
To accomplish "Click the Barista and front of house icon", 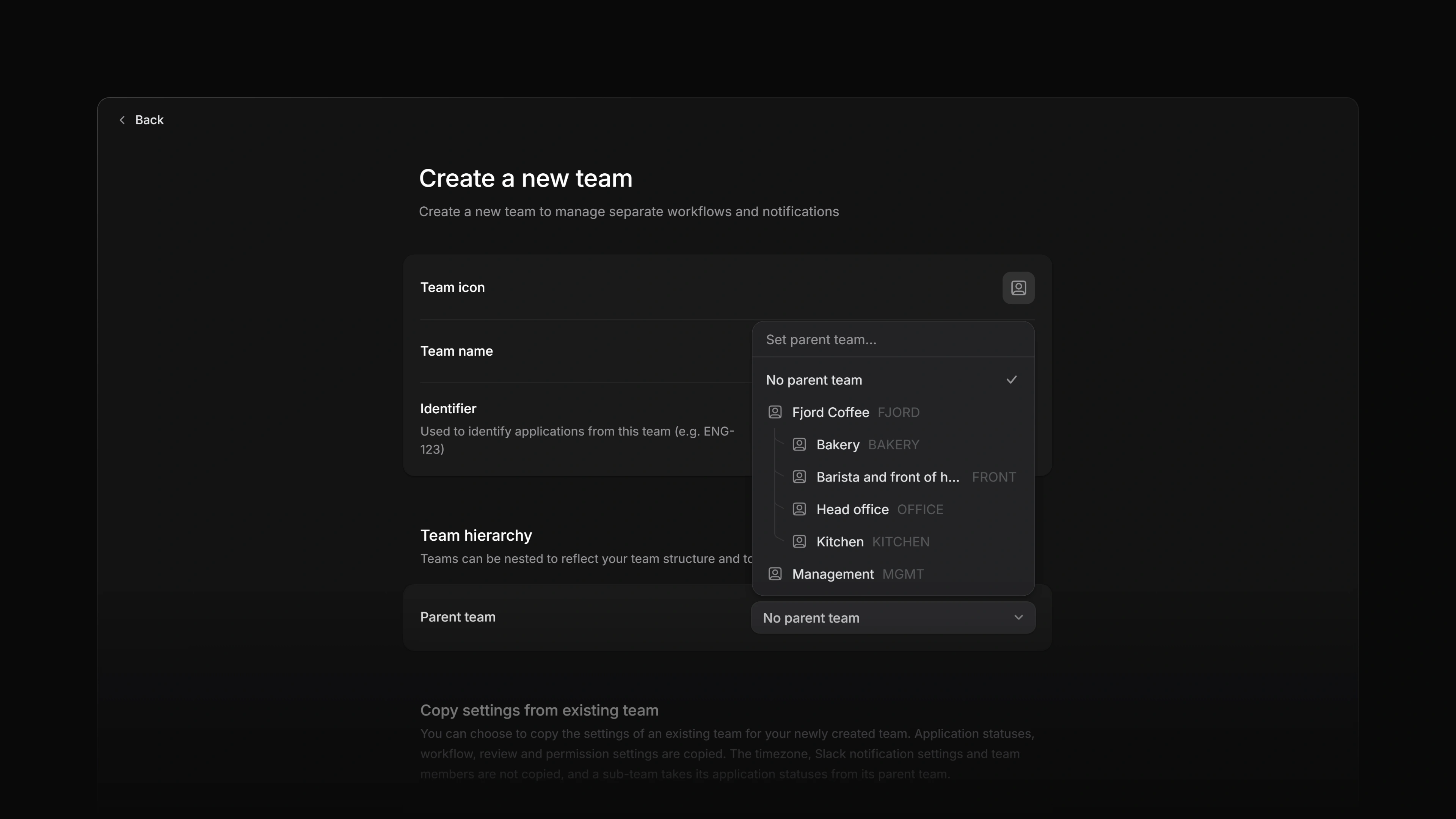I will 799,477.
